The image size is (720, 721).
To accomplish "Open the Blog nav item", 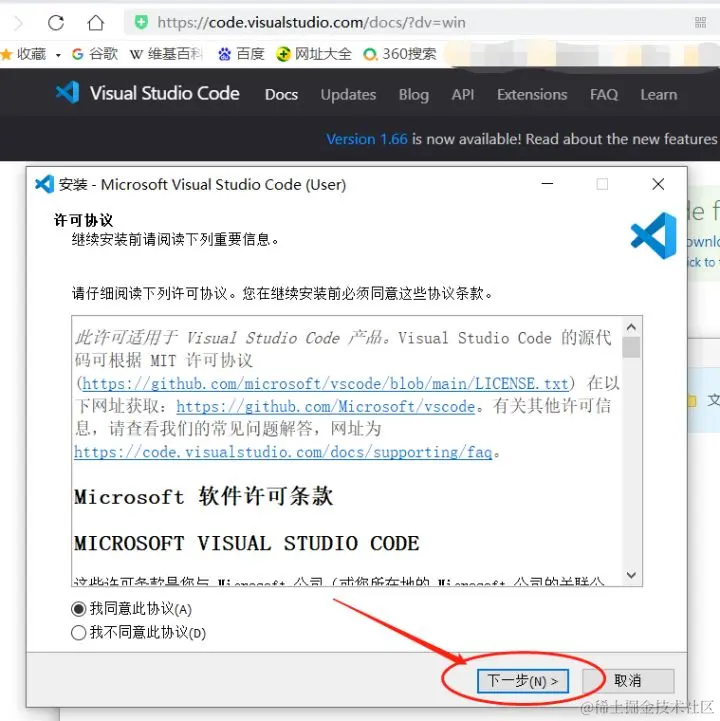I will coord(414,95).
